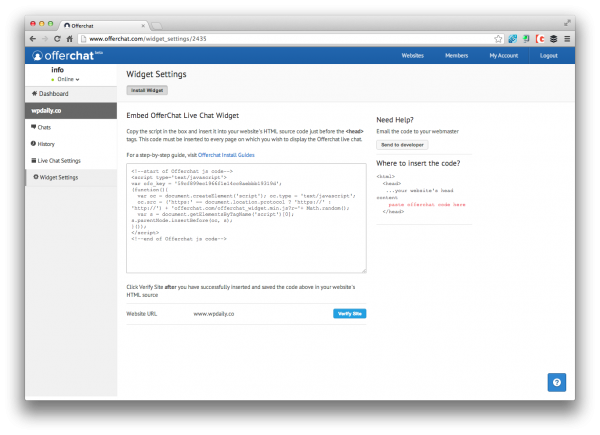The height and width of the screenshot is (435, 600).
Task: Click the Install Widget button
Action: point(147,90)
